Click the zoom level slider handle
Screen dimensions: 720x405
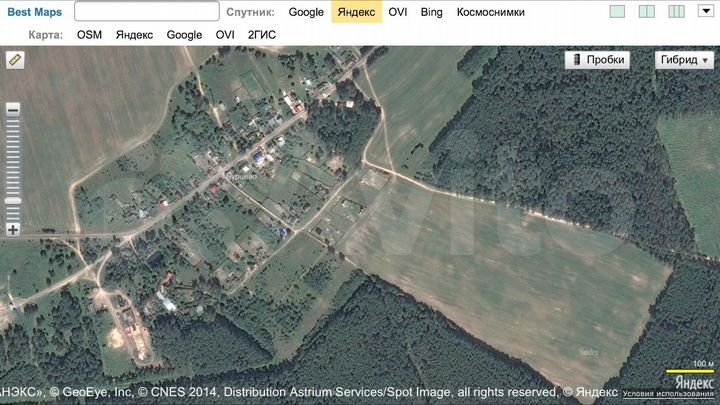(x=13, y=201)
